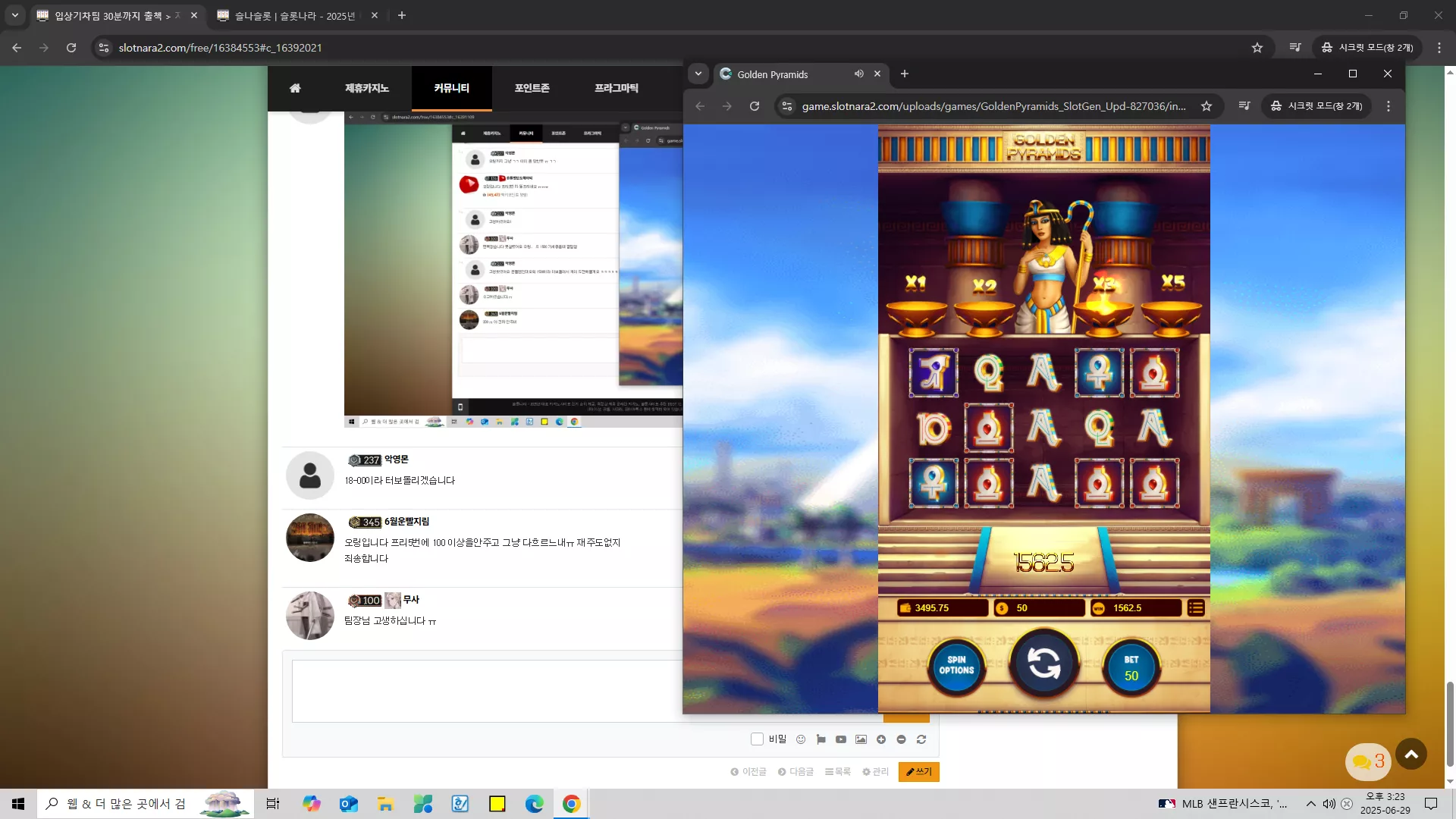The image size is (1456, 819).
Task: Focus the comment text box
Action: click(x=487, y=691)
